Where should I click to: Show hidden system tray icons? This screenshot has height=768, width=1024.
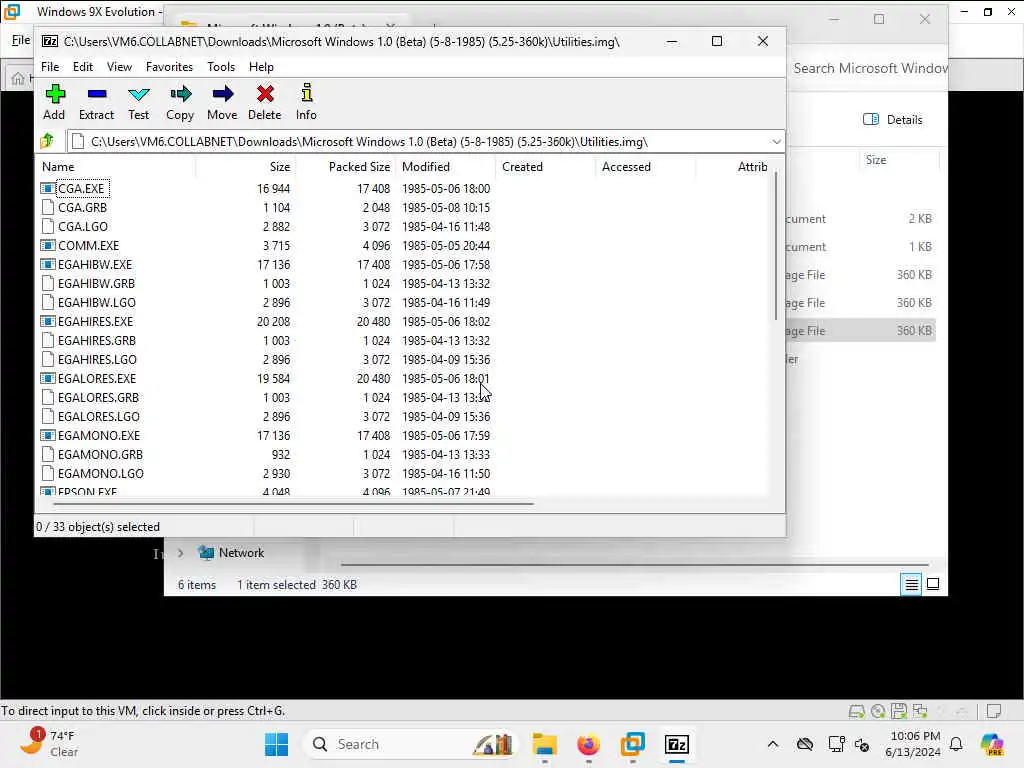point(773,744)
